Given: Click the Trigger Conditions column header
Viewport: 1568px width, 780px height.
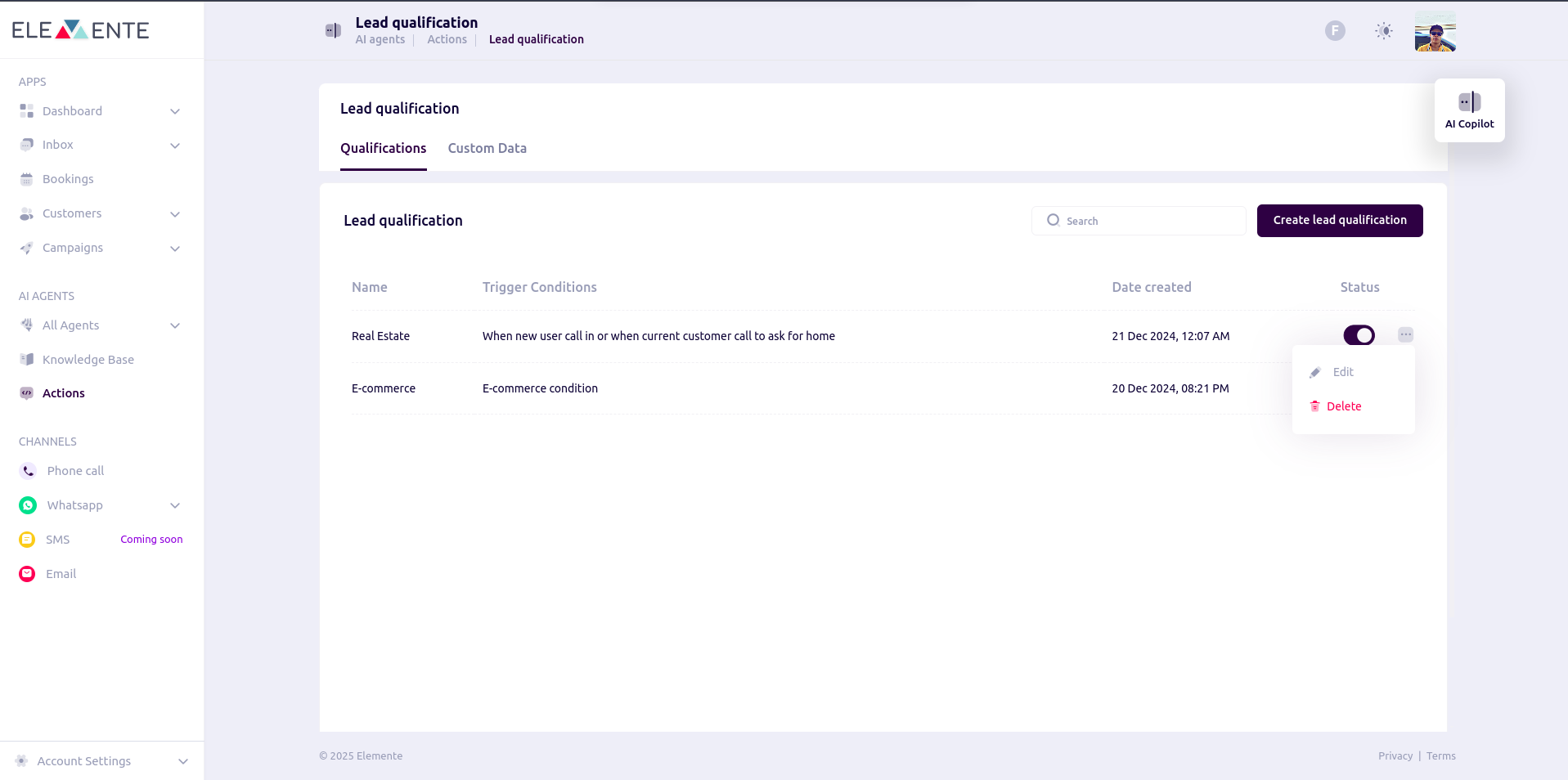Looking at the screenshot, I should pyautogui.click(x=540, y=287).
